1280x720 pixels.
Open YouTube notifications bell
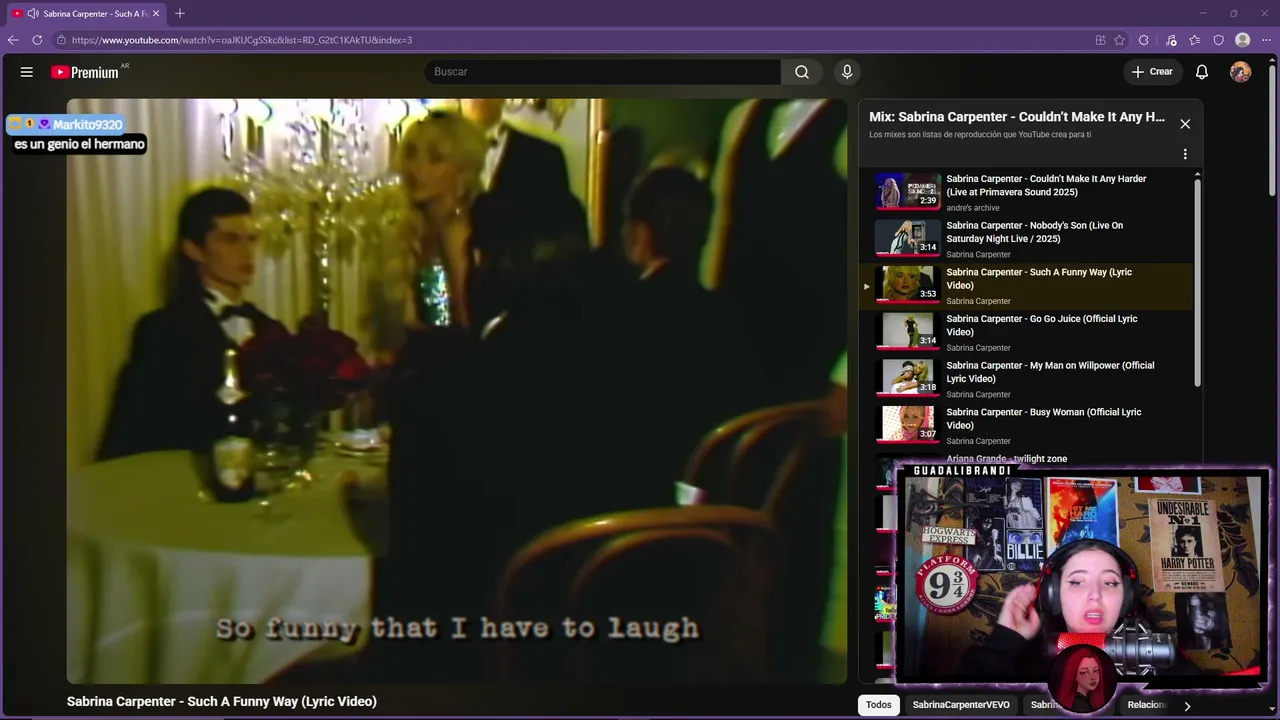1202,72
